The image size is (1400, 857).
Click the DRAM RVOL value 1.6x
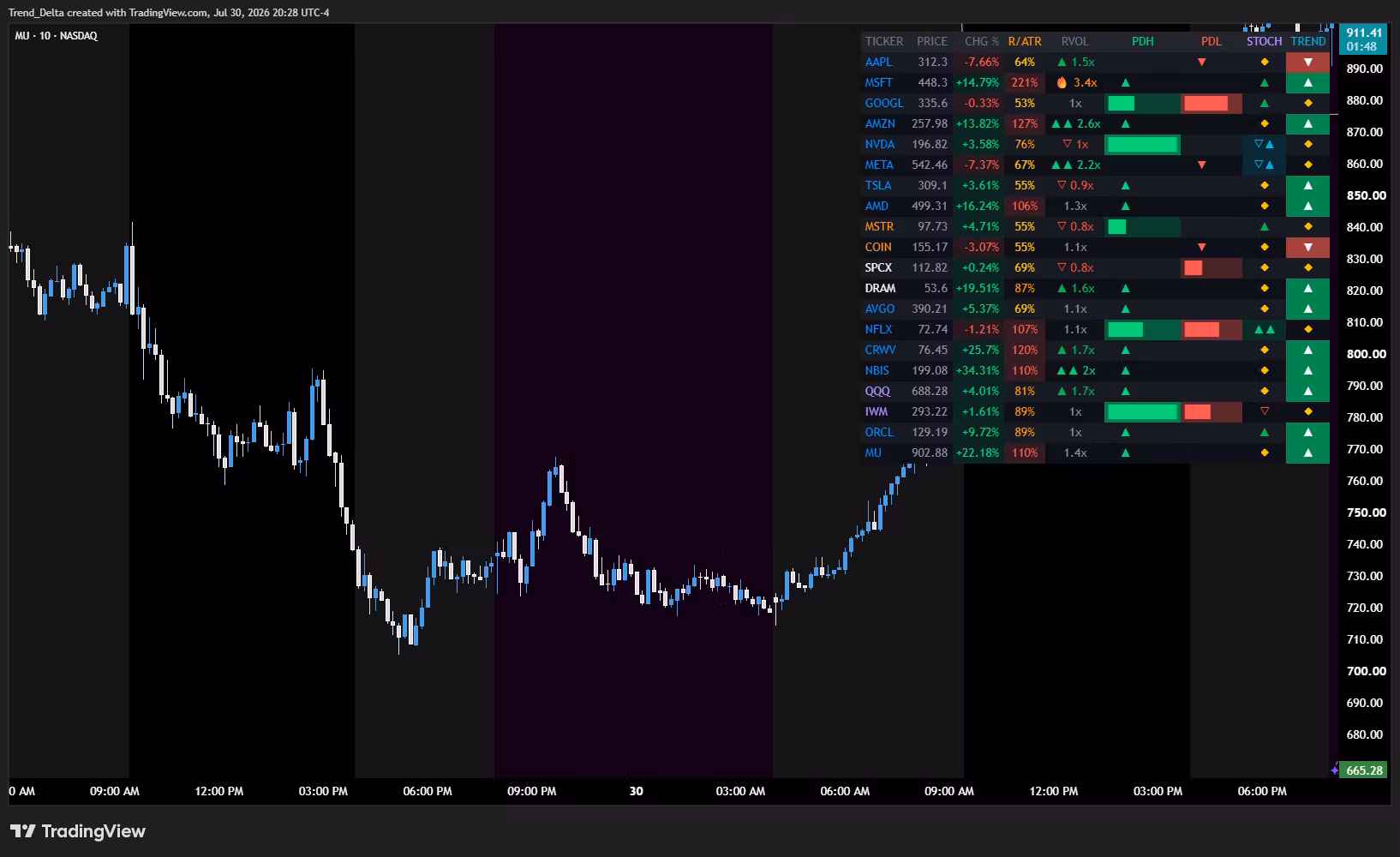(x=1083, y=288)
